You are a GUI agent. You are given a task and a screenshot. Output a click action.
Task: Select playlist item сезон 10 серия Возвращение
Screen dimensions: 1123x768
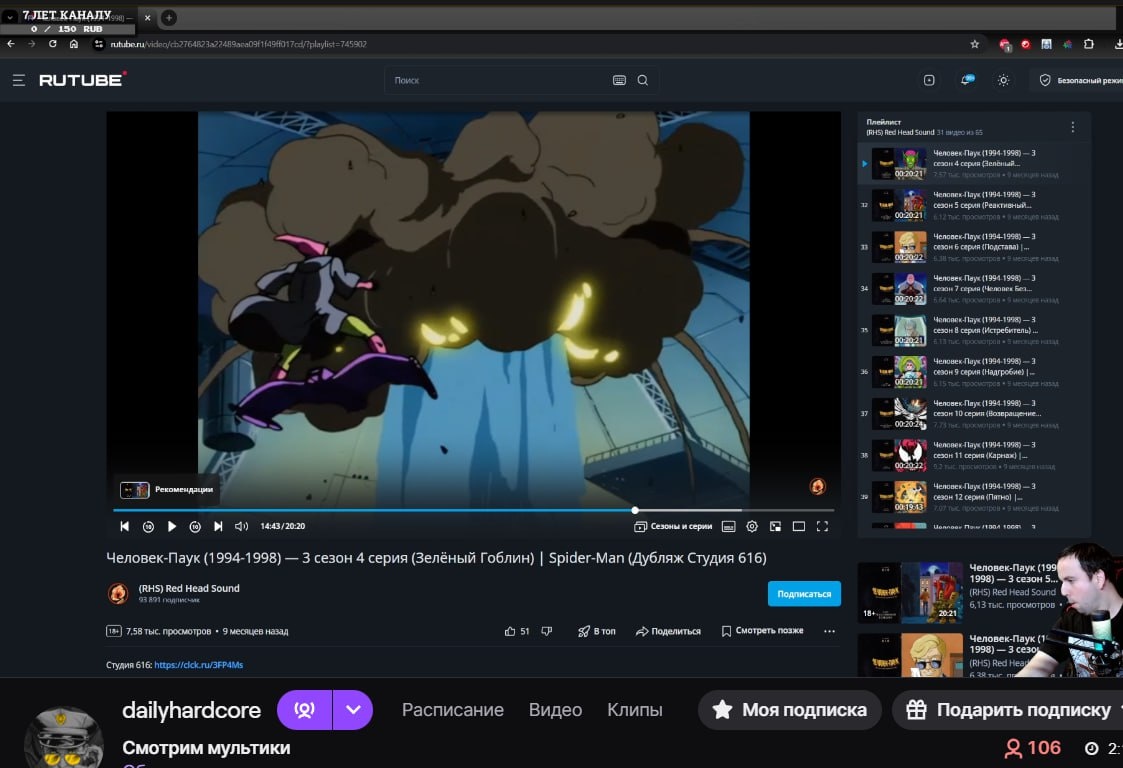tap(974, 413)
